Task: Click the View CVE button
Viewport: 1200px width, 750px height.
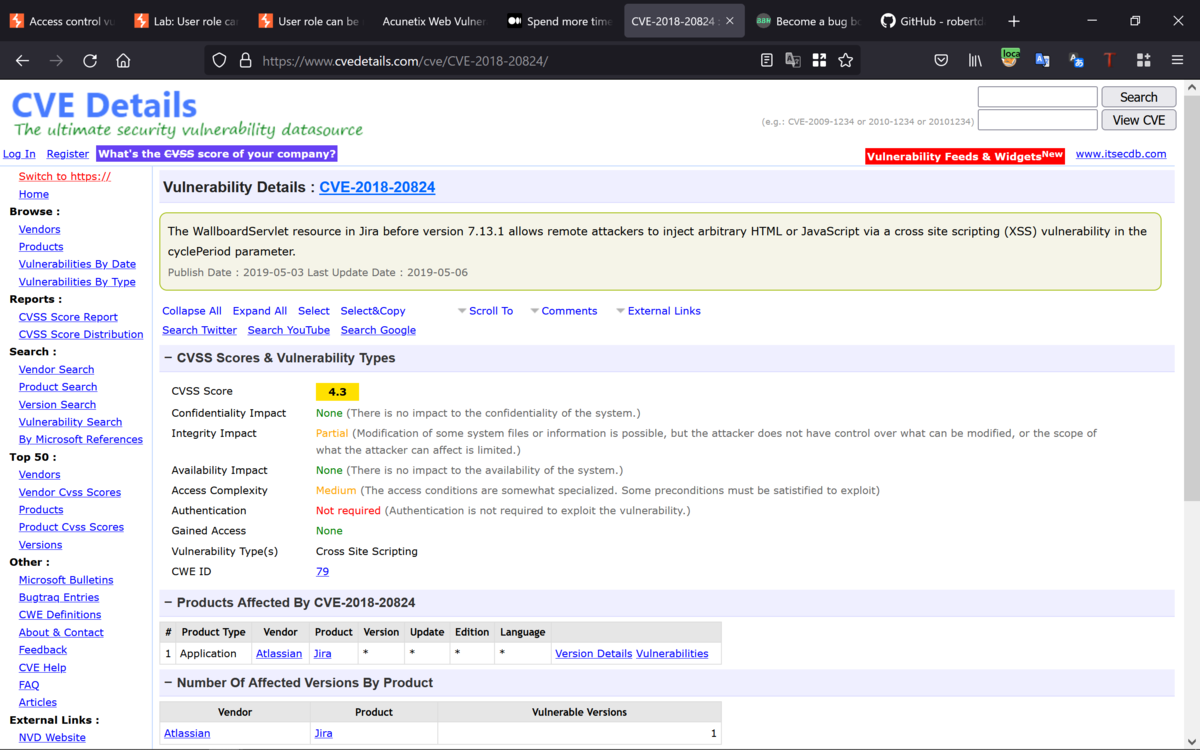Action: 1138,120
